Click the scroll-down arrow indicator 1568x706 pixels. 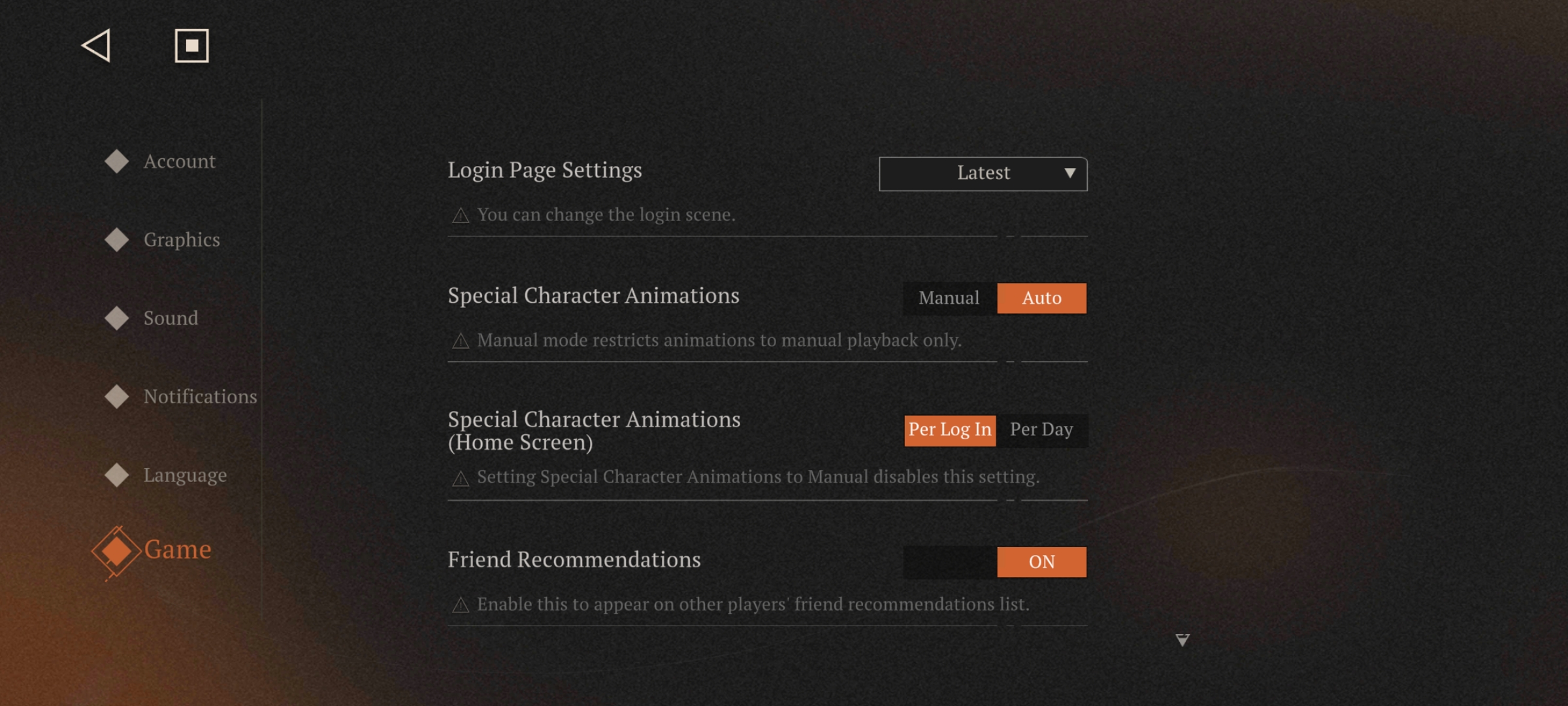coord(1183,640)
